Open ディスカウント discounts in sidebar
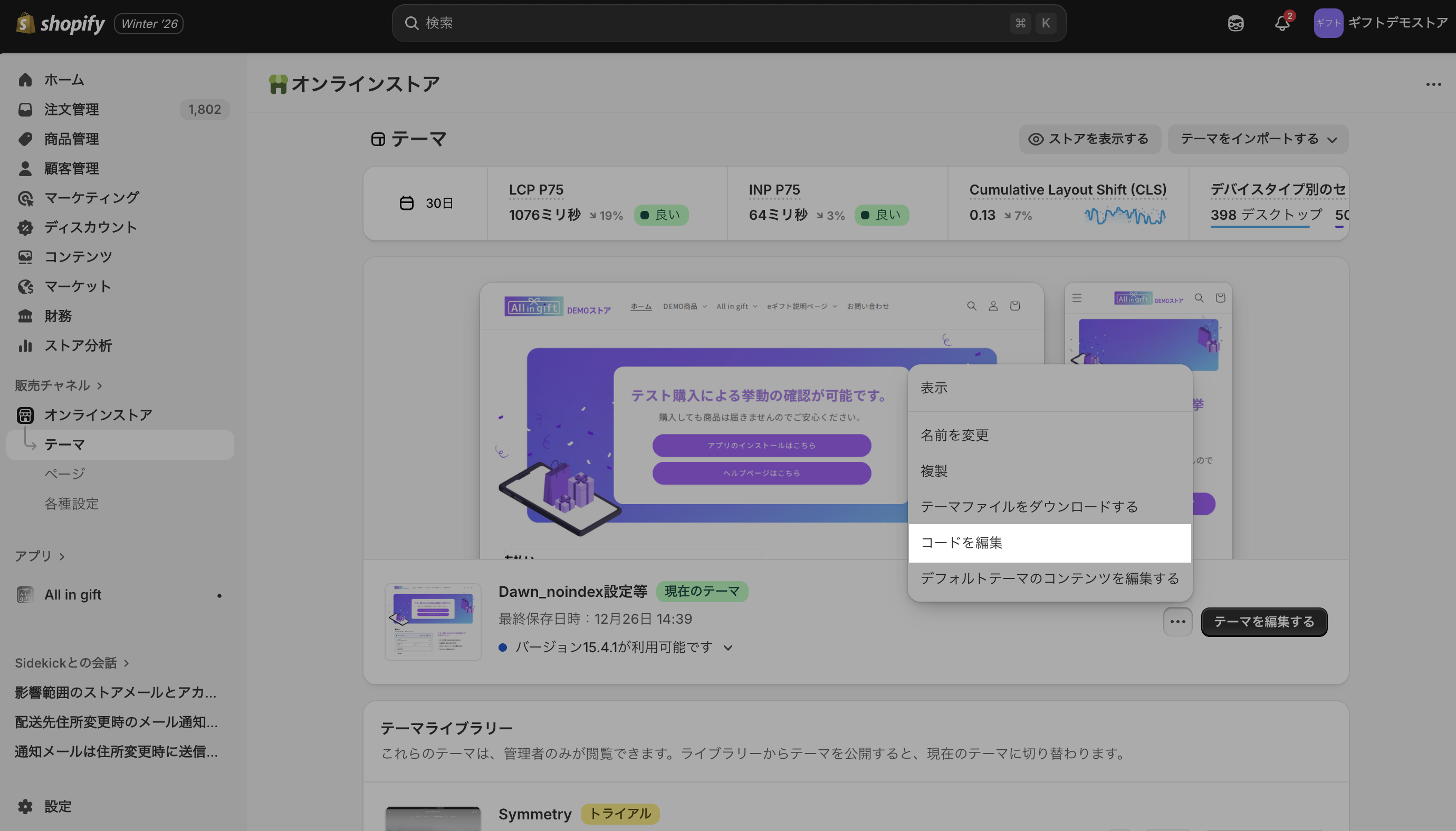Image resolution: width=1456 pixels, height=831 pixels. [x=90, y=227]
